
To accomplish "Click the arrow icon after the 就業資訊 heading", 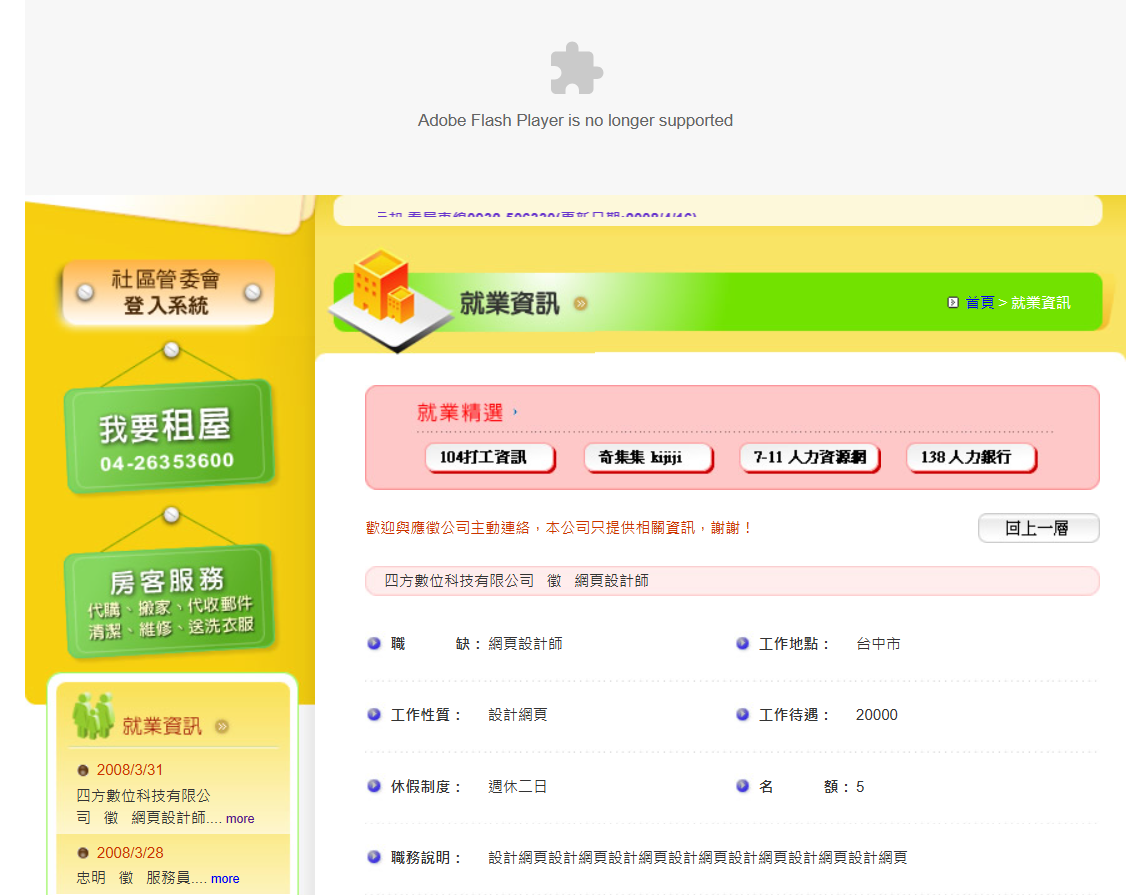I will [x=580, y=303].
